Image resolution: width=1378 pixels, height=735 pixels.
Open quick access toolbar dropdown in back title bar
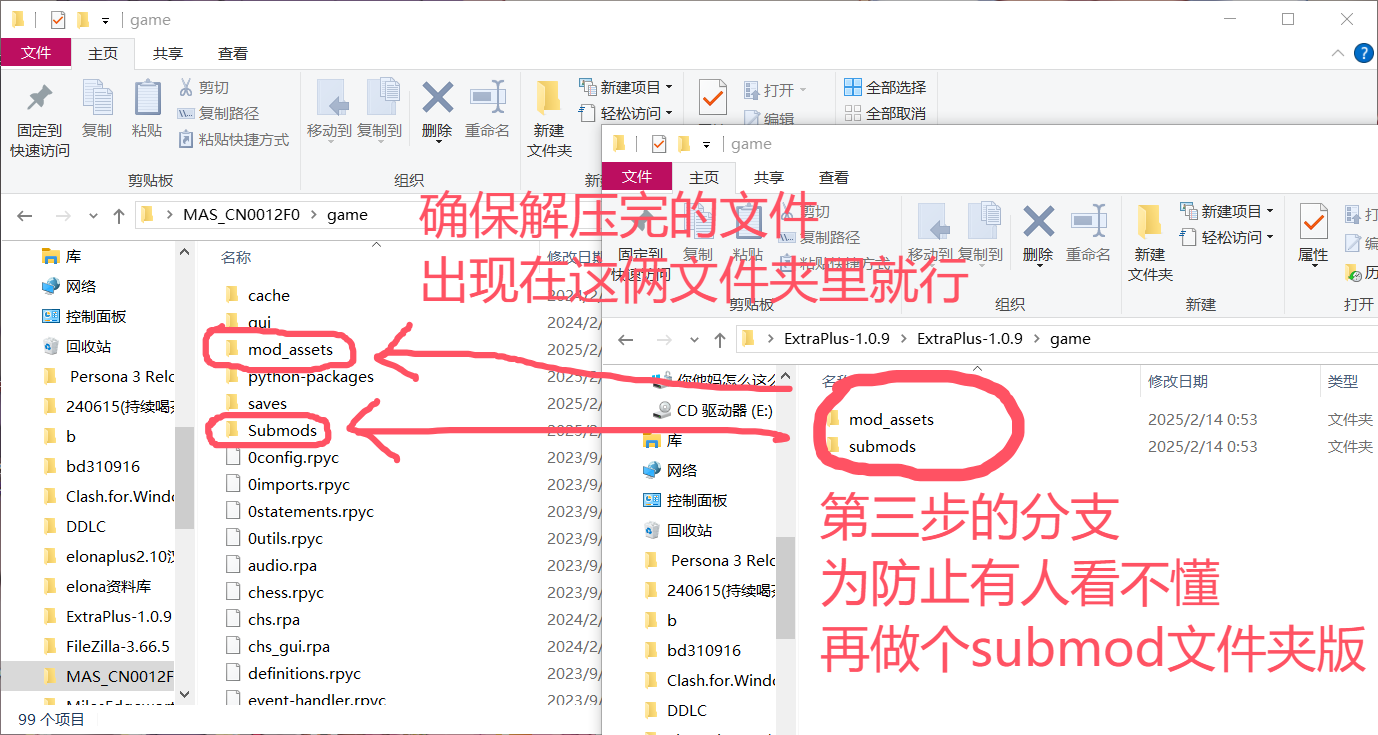[106, 20]
